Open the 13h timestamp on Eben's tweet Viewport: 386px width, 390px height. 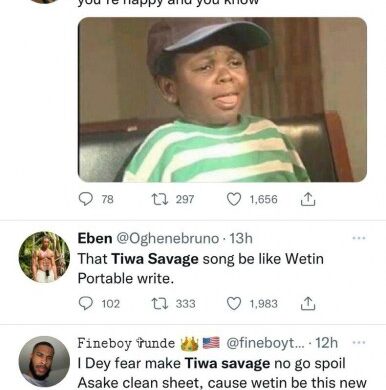[241, 238]
